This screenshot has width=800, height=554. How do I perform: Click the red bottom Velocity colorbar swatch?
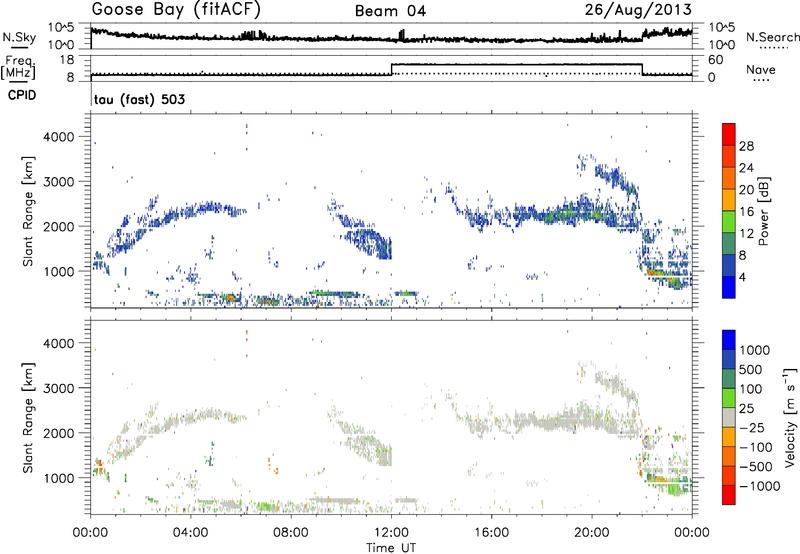point(729,495)
